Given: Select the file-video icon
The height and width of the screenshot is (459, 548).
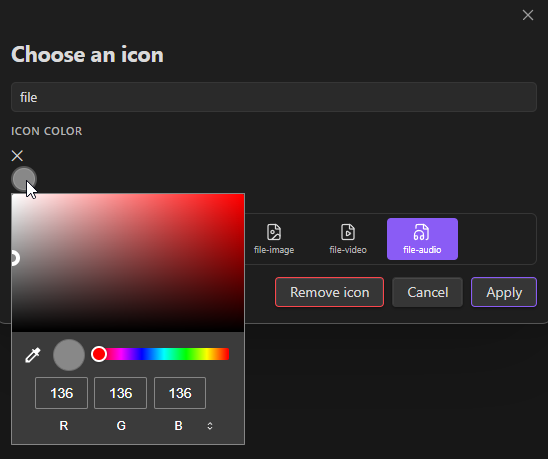Looking at the screenshot, I should click(x=348, y=239).
